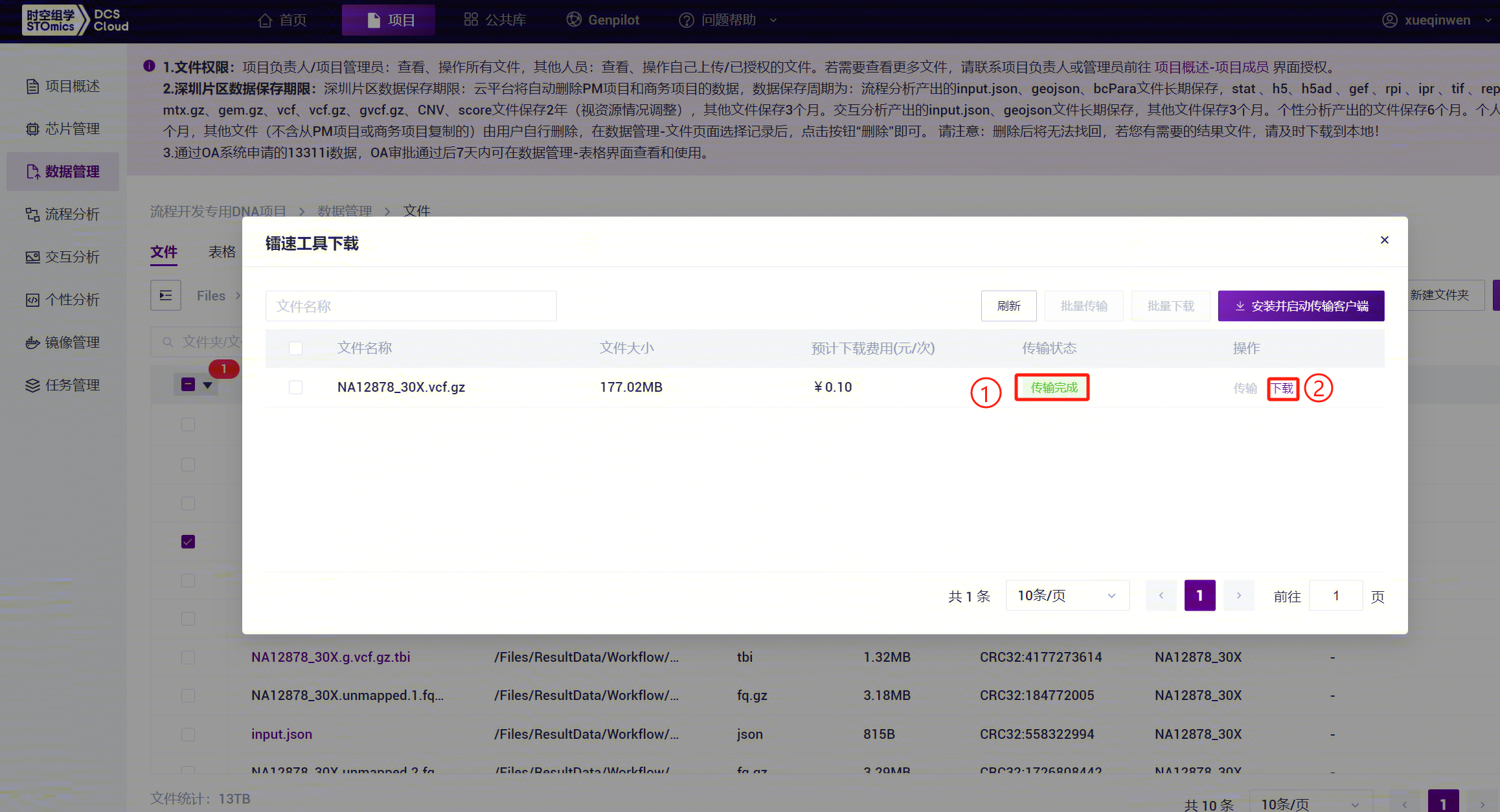Click 下载 action for NA12878_30X.vcf.gz
This screenshot has height=812, width=1500.
pos(1282,388)
